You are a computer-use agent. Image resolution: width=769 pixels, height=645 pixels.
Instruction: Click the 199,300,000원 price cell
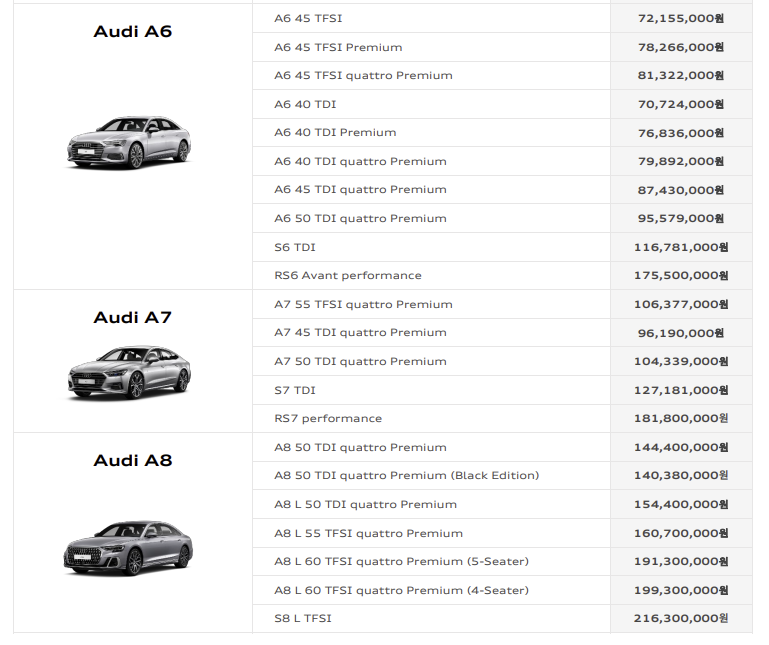[681, 590]
